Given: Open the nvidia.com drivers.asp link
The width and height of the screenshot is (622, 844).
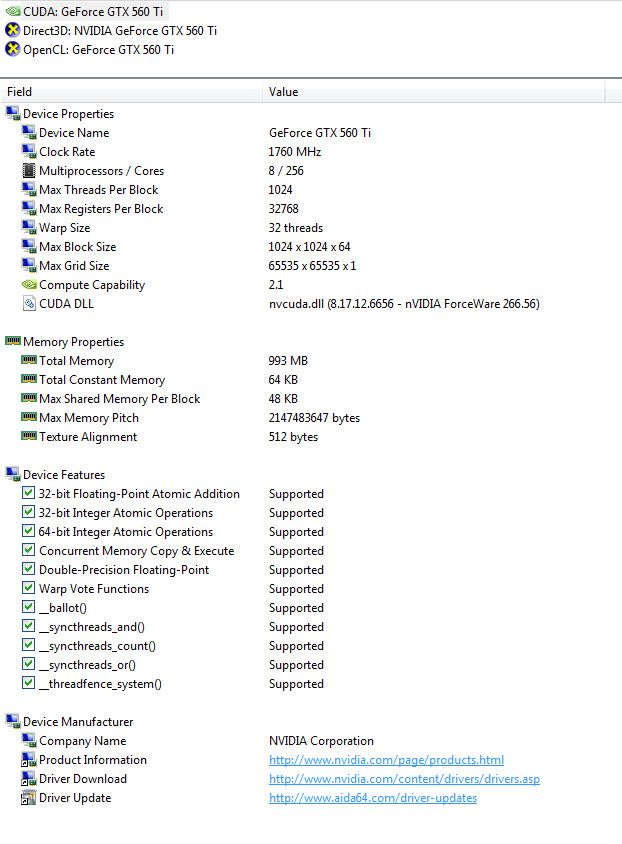Looking at the screenshot, I should (x=404, y=779).
